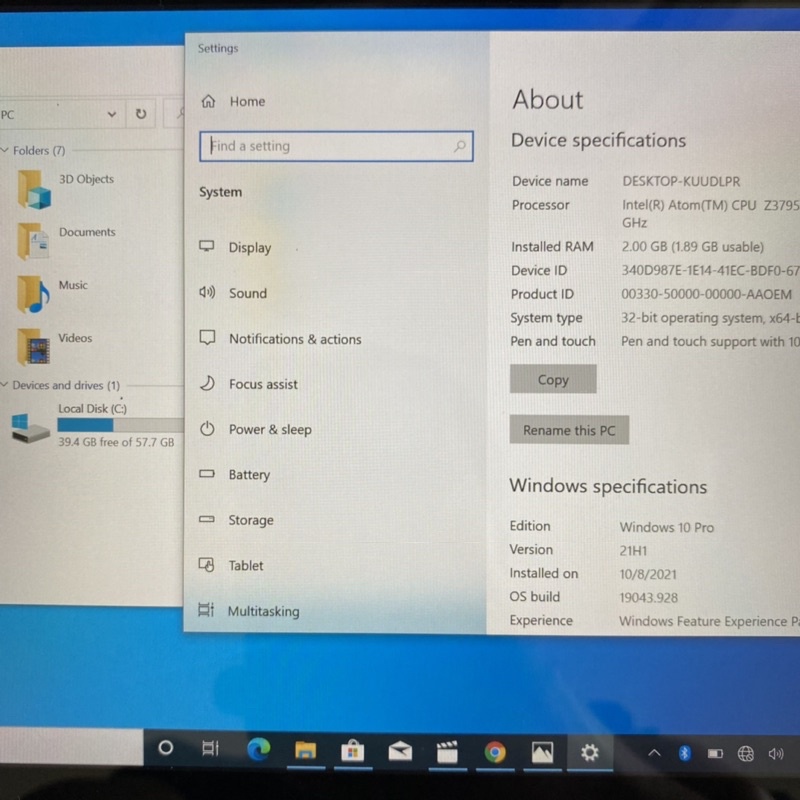Viewport: 800px width, 800px height.
Task: Open Microsoft Edge from the taskbar
Action: (x=259, y=750)
